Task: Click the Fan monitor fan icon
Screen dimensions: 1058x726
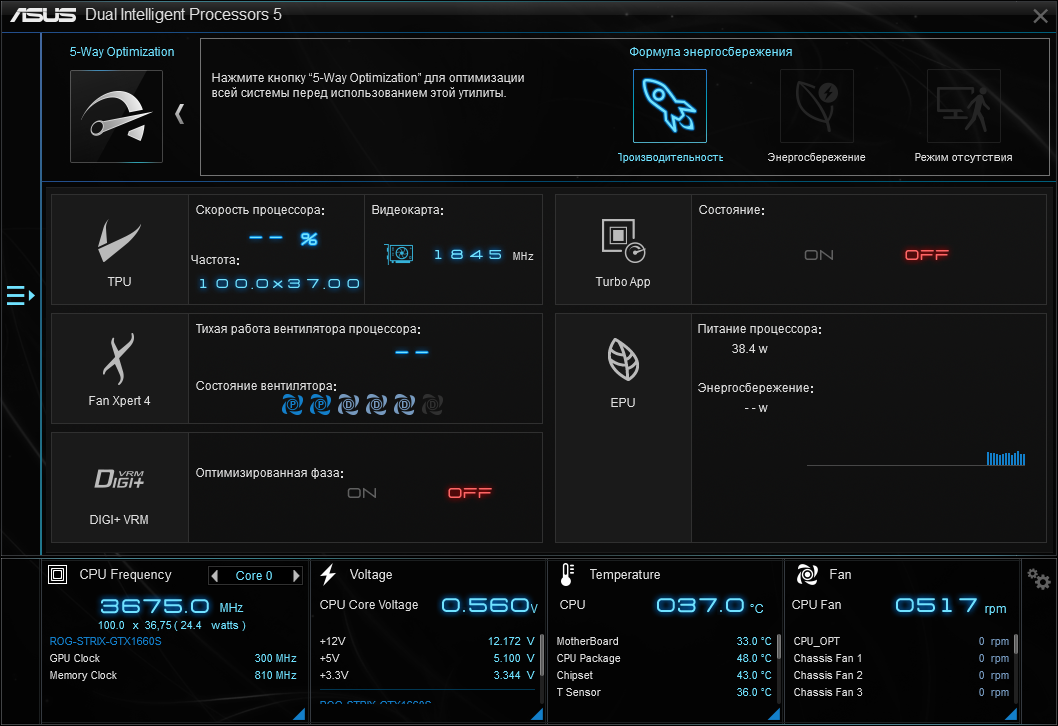Action: [807, 574]
